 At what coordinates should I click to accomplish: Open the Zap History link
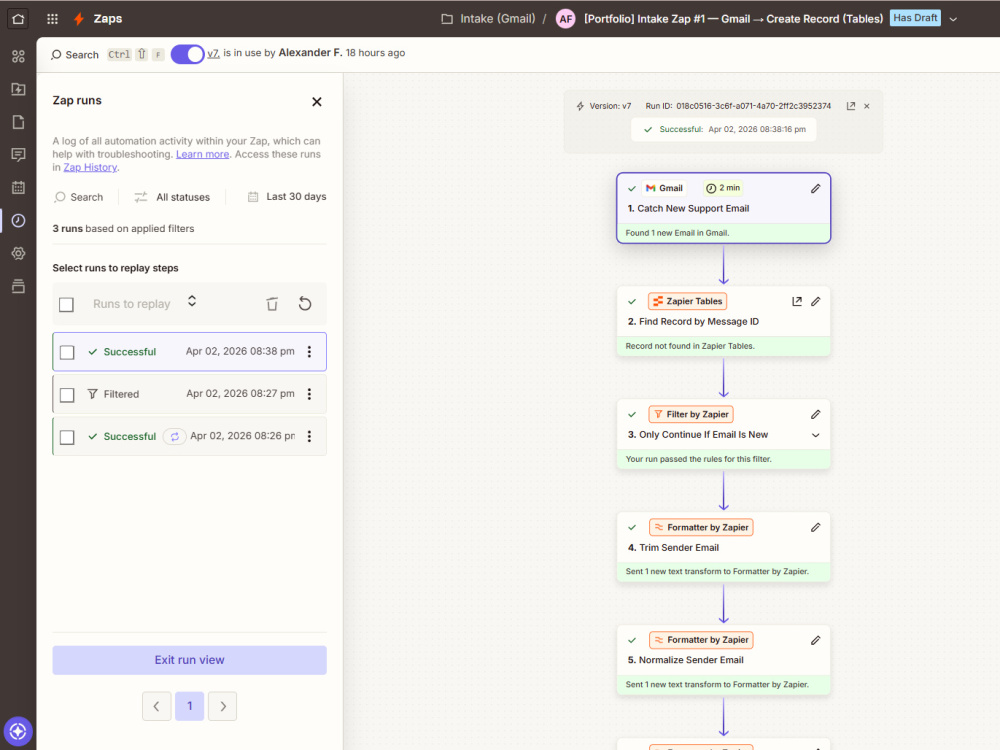[x=90, y=167]
